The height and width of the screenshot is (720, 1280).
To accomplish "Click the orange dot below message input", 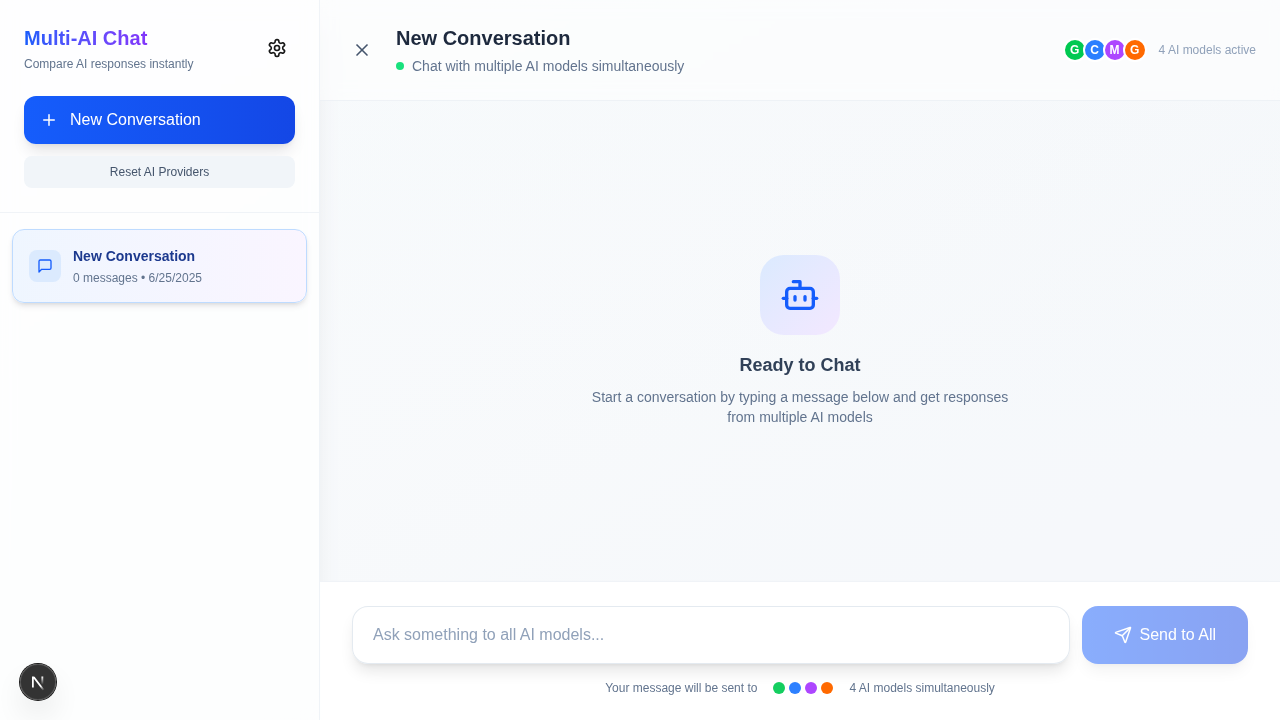I will [x=827, y=688].
